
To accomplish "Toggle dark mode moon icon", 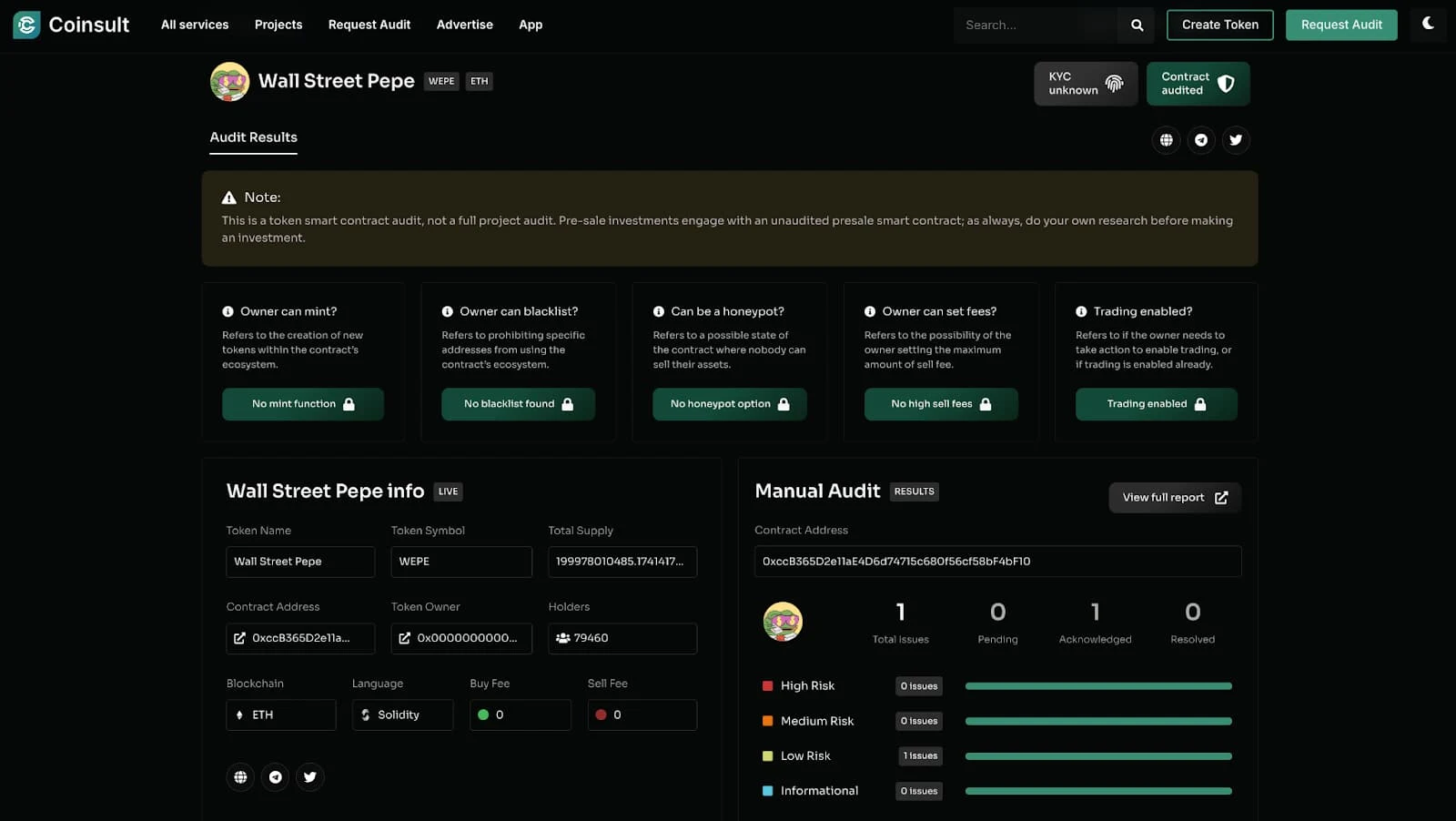I will (1428, 24).
